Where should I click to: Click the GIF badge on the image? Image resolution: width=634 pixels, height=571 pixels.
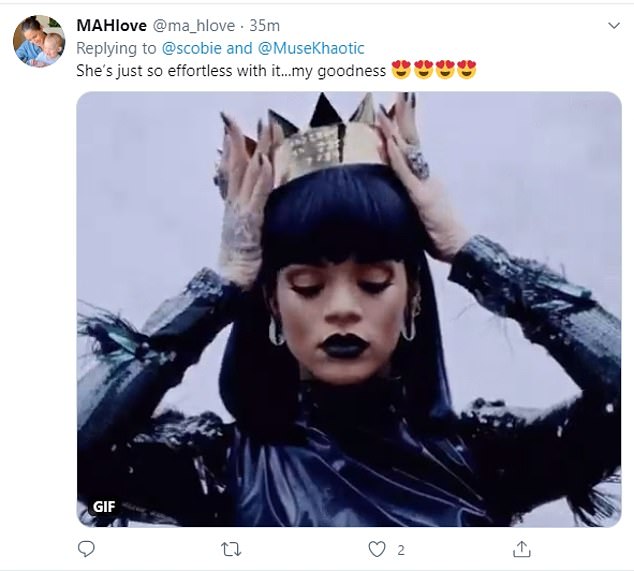pyautogui.click(x=104, y=506)
